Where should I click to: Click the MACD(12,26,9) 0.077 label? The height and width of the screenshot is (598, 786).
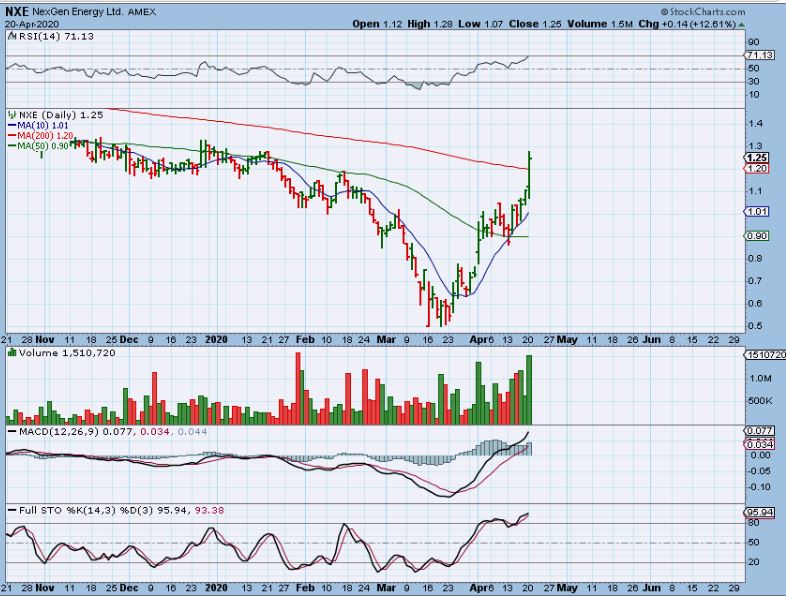coord(76,432)
